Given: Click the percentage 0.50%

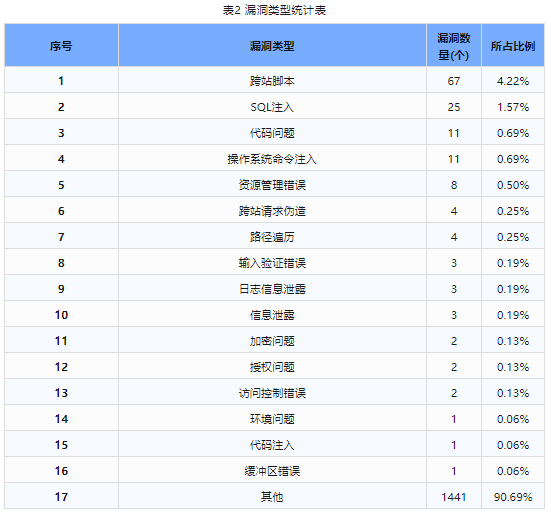Looking at the screenshot, I should click(x=513, y=185).
